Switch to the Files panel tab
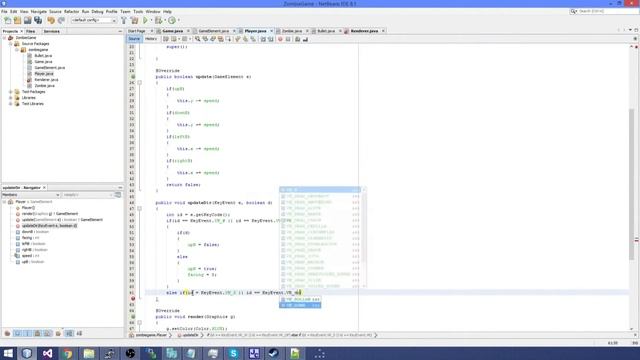640x360 pixels. 31,31
